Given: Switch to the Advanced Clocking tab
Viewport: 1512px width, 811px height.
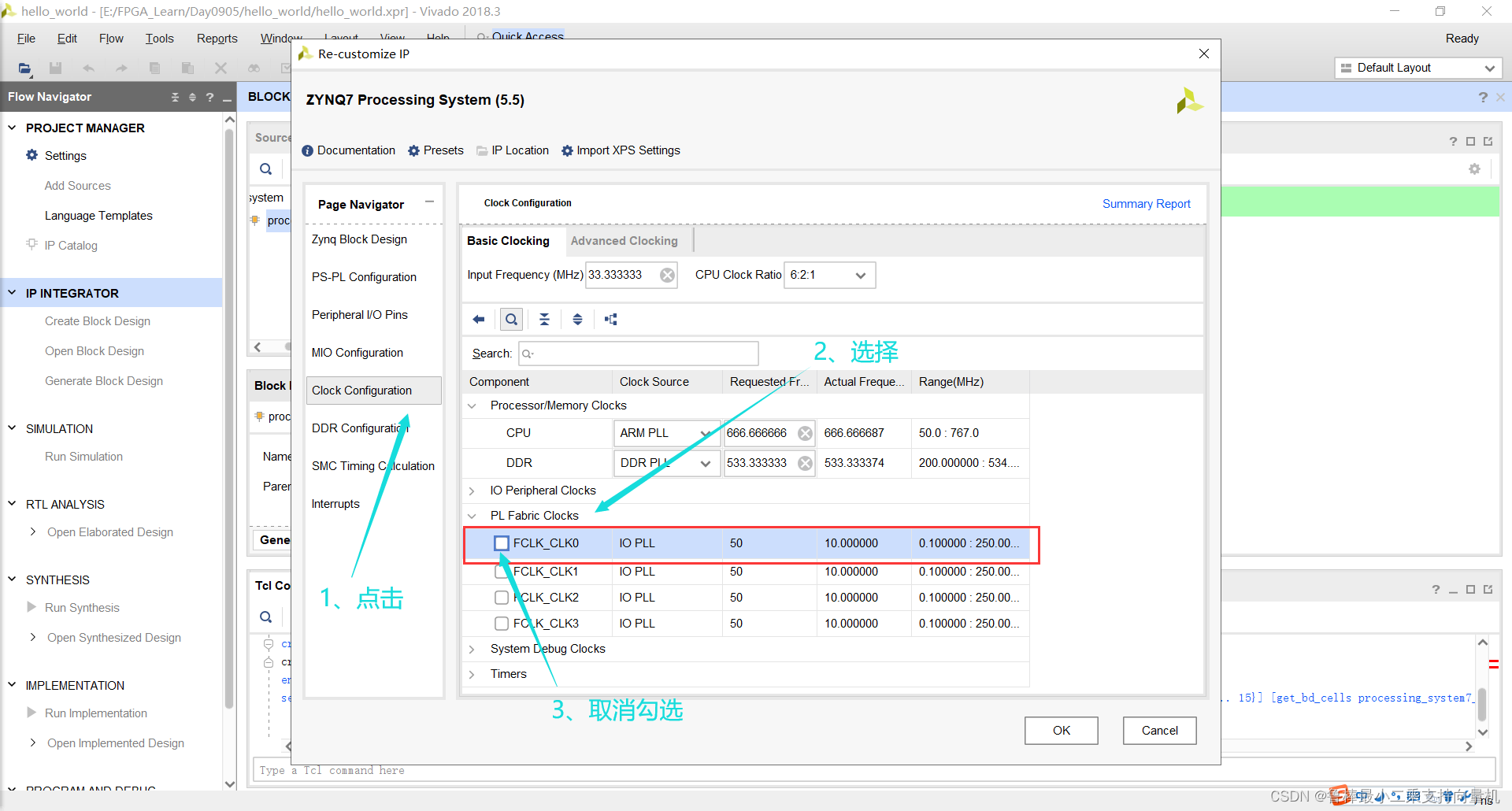Looking at the screenshot, I should [624, 241].
